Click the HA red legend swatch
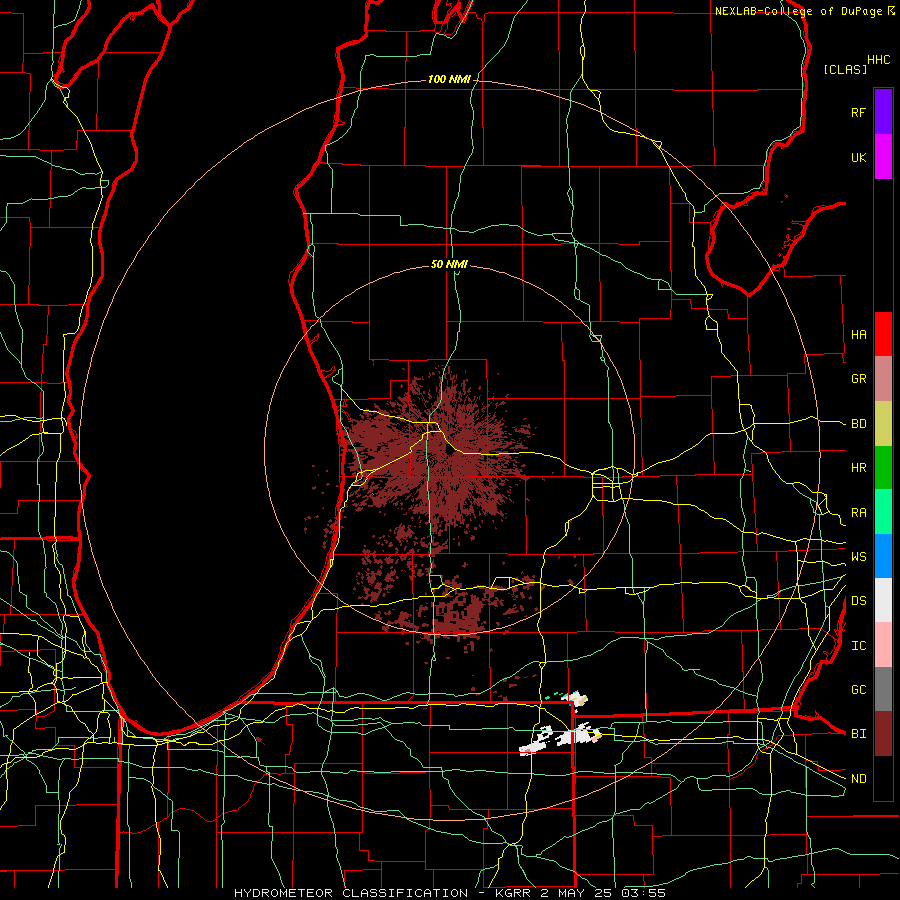900x900 pixels. click(x=883, y=333)
